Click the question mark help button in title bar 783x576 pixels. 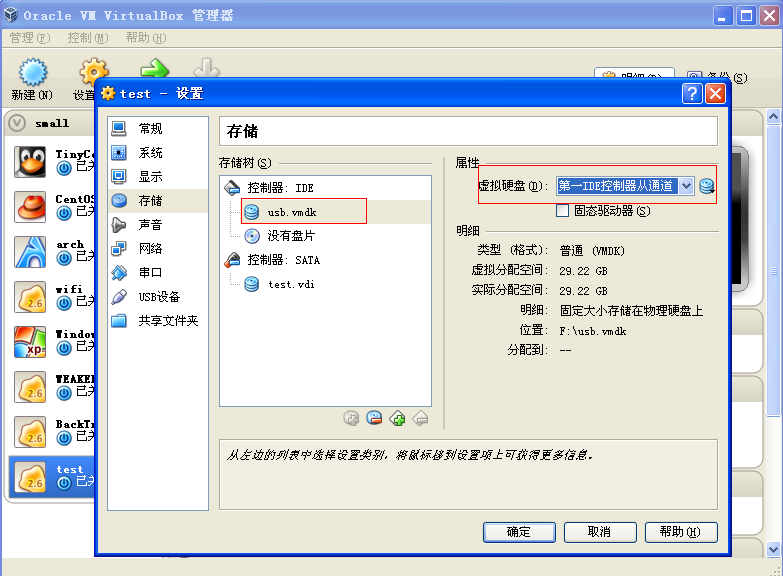click(692, 93)
